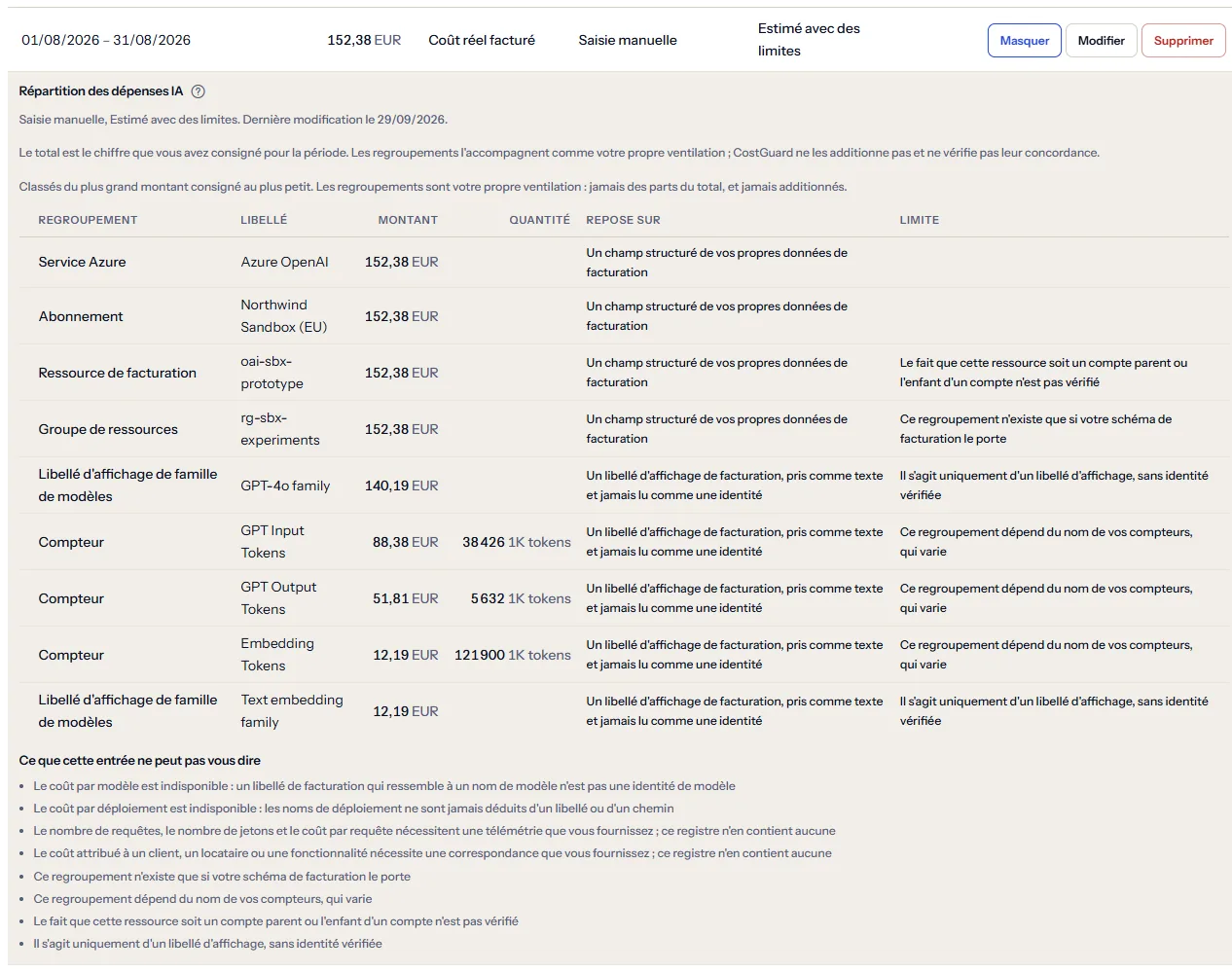The width and height of the screenshot is (1232, 972).
Task: Click the Masquer button
Action: pyautogui.click(x=1025, y=41)
